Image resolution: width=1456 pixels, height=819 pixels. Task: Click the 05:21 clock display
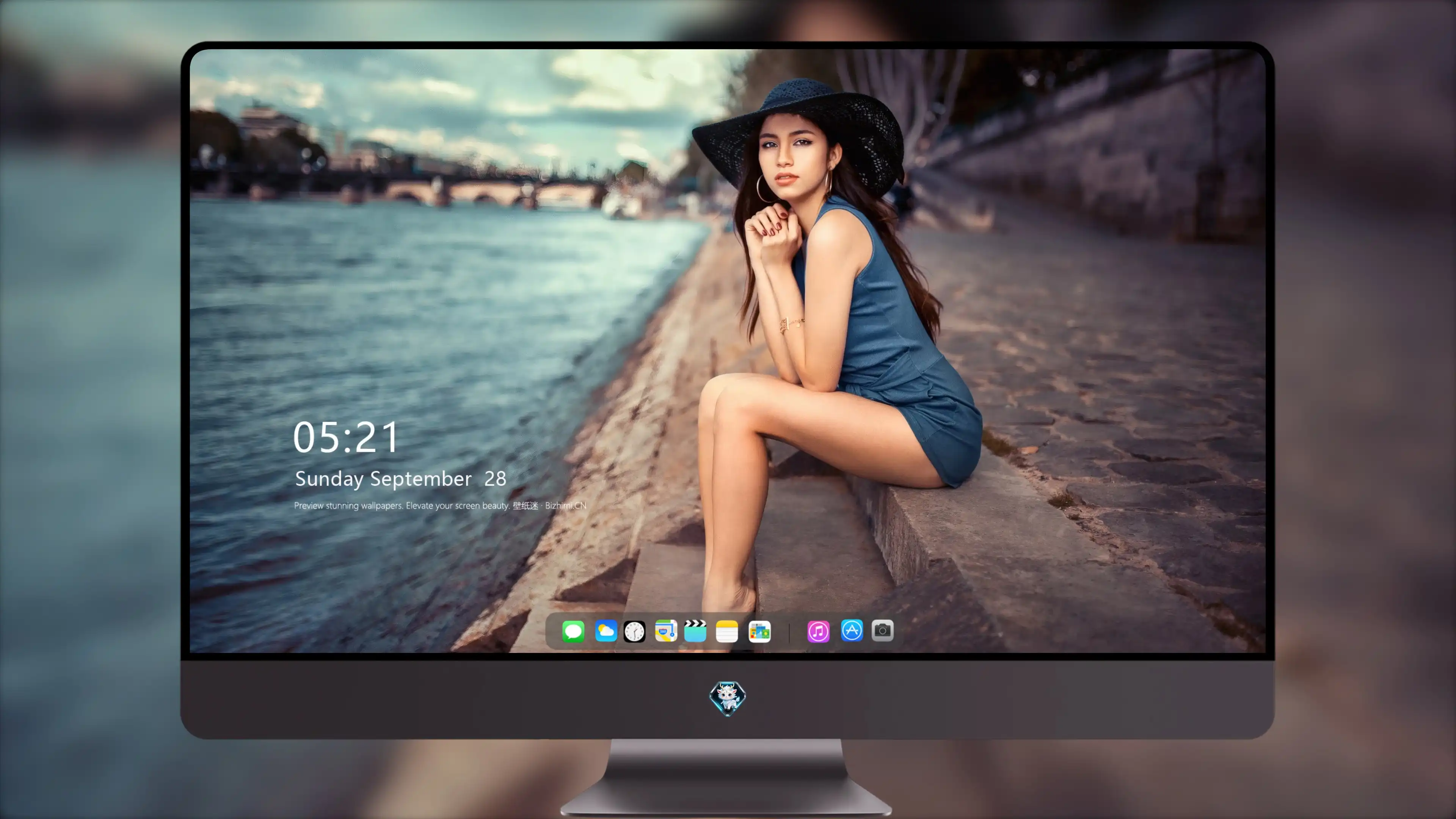coord(345,437)
